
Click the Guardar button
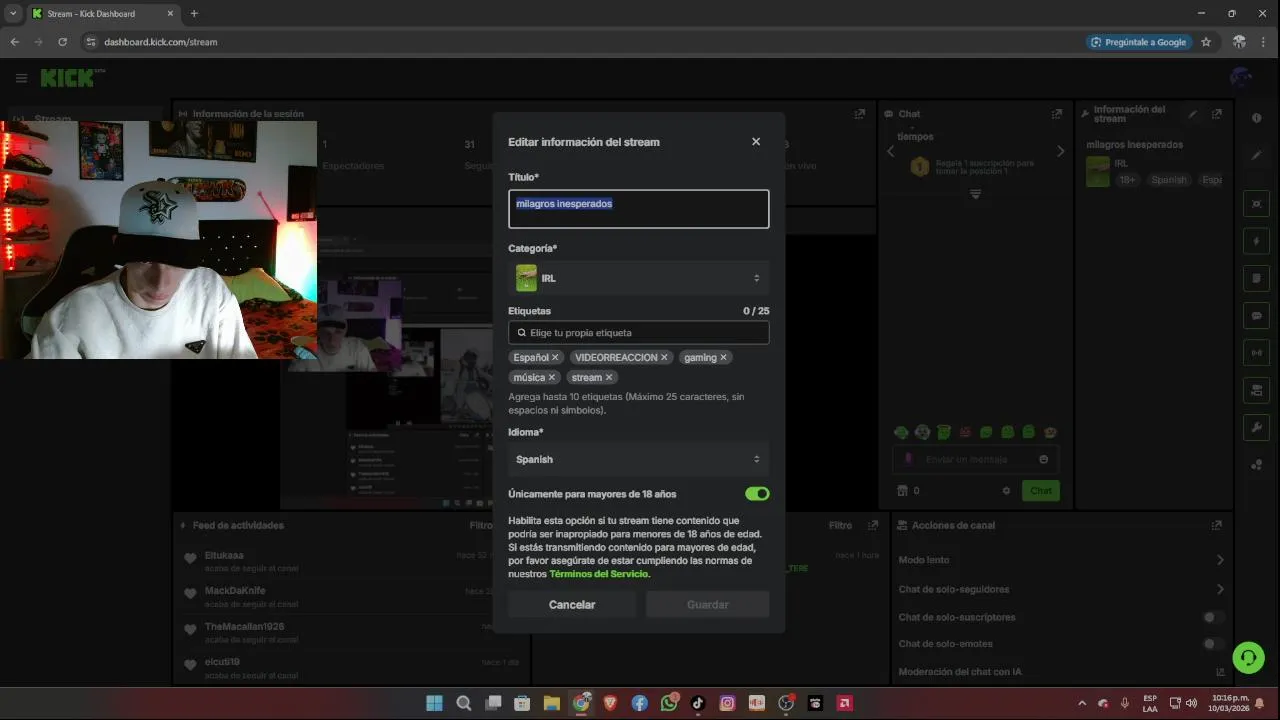point(708,604)
